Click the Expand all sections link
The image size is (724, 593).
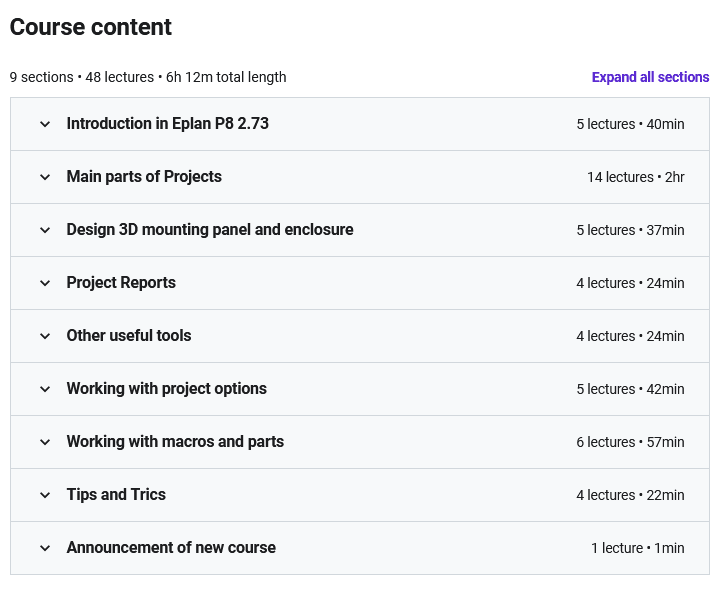click(650, 77)
